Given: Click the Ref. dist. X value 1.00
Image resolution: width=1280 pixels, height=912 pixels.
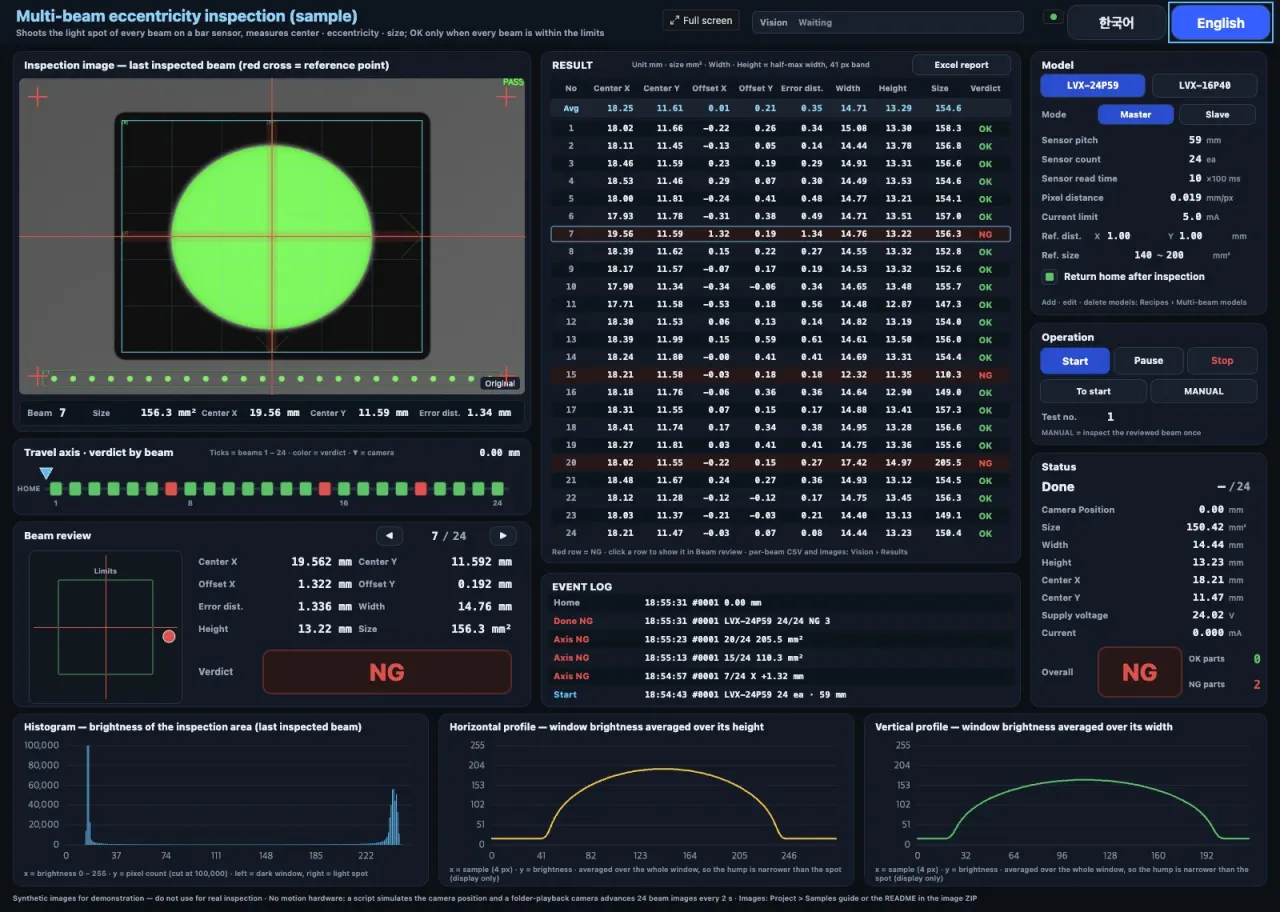Looking at the screenshot, I should click(1118, 236).
